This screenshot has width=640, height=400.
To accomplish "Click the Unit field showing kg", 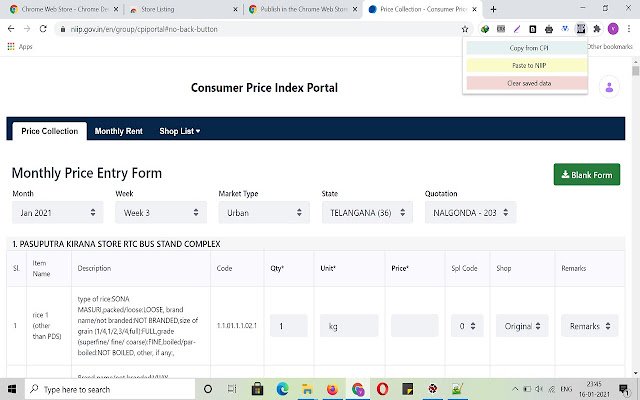I will [349, 326].
